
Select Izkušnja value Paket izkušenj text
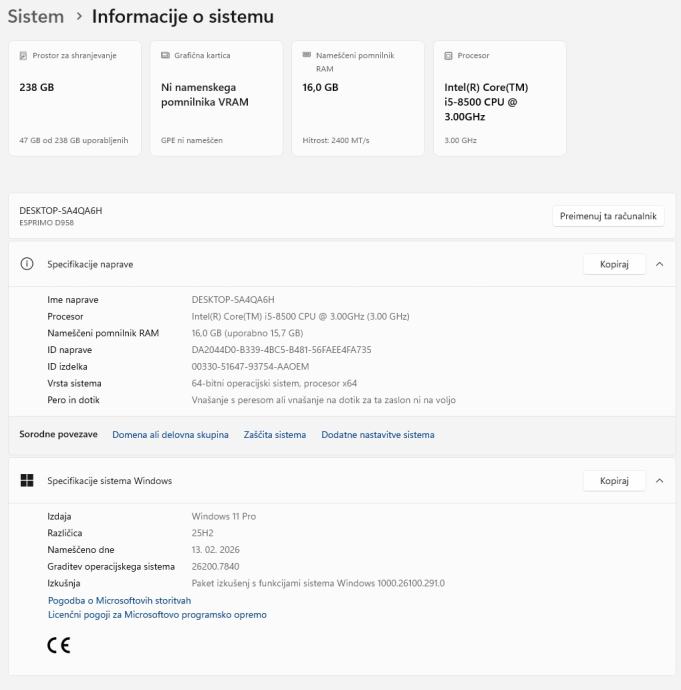(x=318, y=583)
